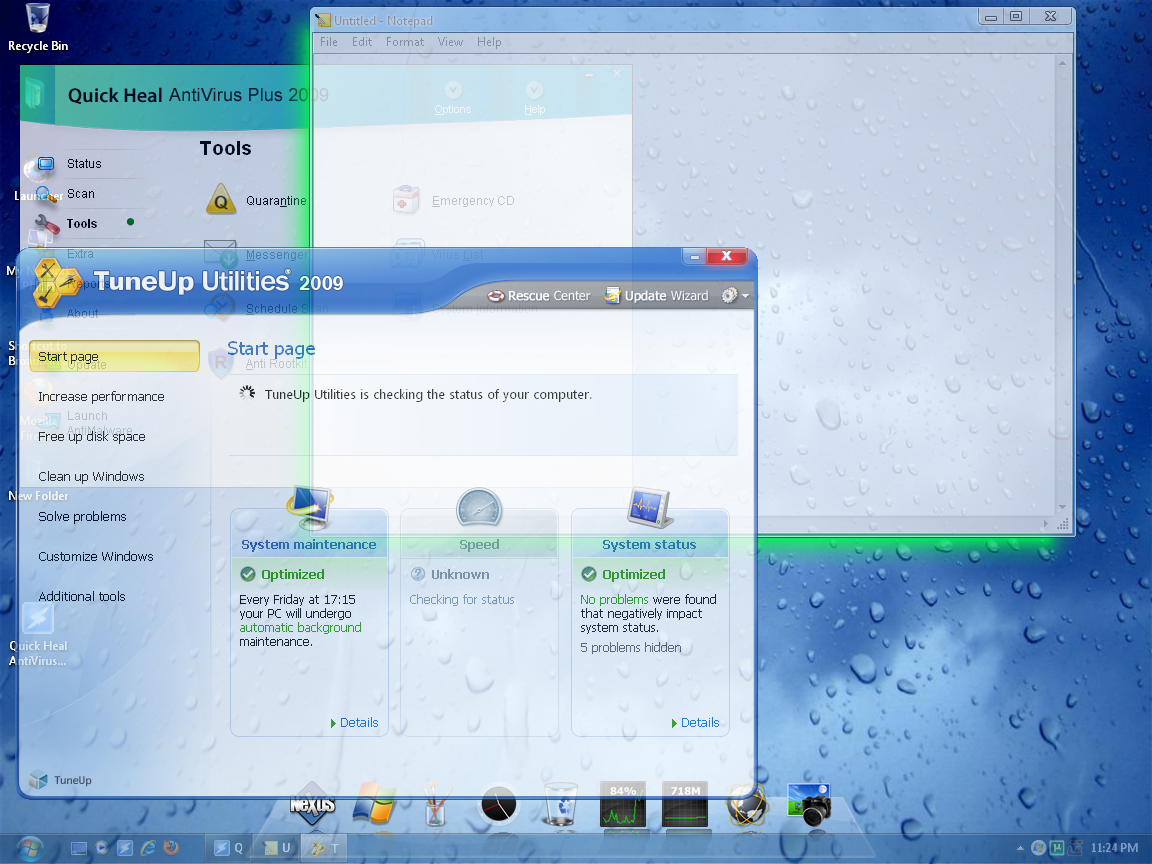Screen dimensions: 1152x864
Task: Open Customize Windows category
Action: pos(96,557)
